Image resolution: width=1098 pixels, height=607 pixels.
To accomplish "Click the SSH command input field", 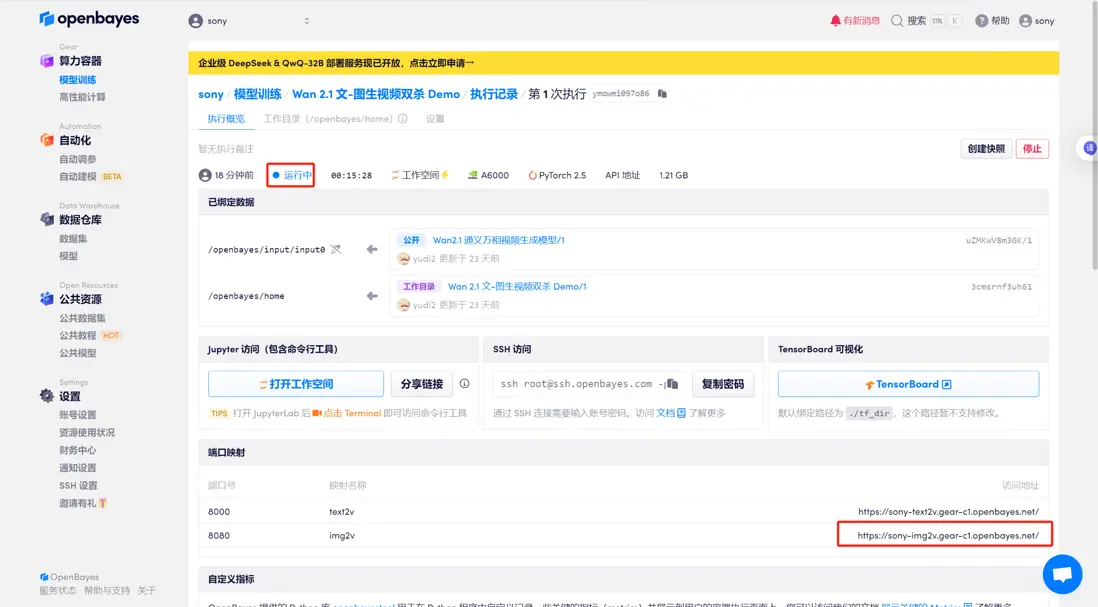I will tap(579, 384).
